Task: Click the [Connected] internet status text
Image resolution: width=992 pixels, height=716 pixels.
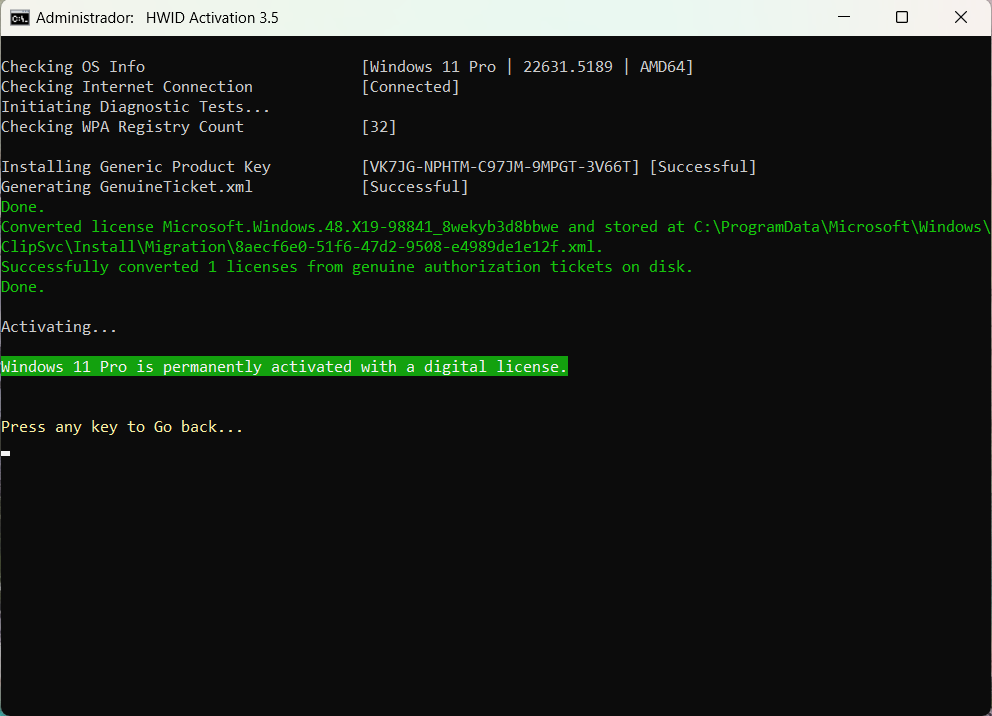Action: [x=411, y=87]
